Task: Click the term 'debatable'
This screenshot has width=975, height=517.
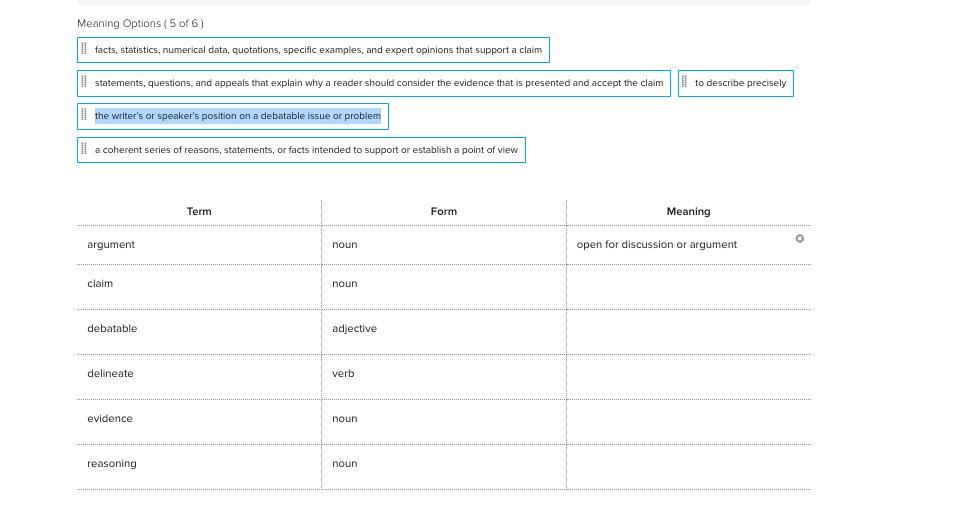Action: tap(112, 328)
